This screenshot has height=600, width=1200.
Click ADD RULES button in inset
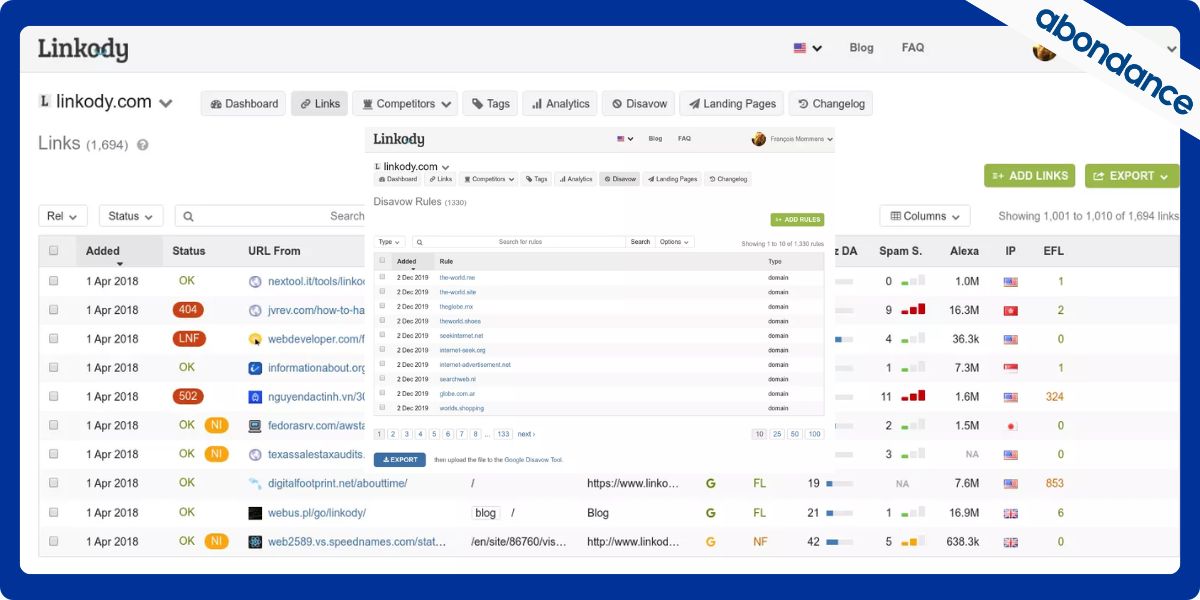pos(797,219)
